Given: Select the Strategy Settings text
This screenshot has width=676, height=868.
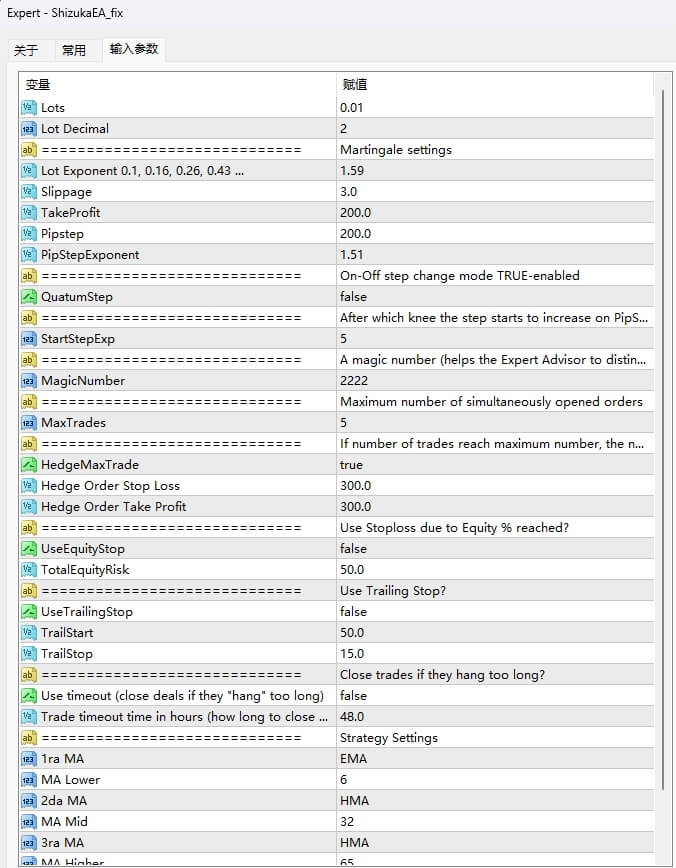Looking at the screenshot, I should [389, 738].
